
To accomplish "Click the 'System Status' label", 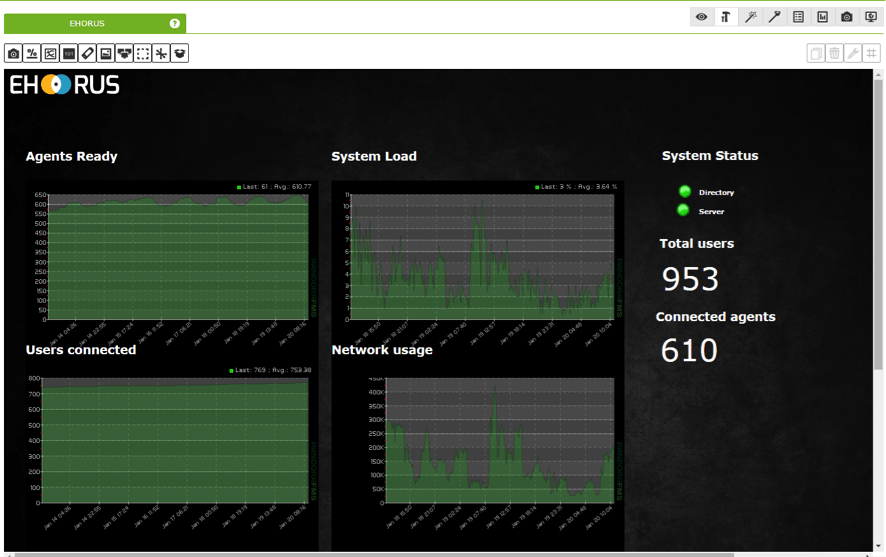I will (710, 156).
